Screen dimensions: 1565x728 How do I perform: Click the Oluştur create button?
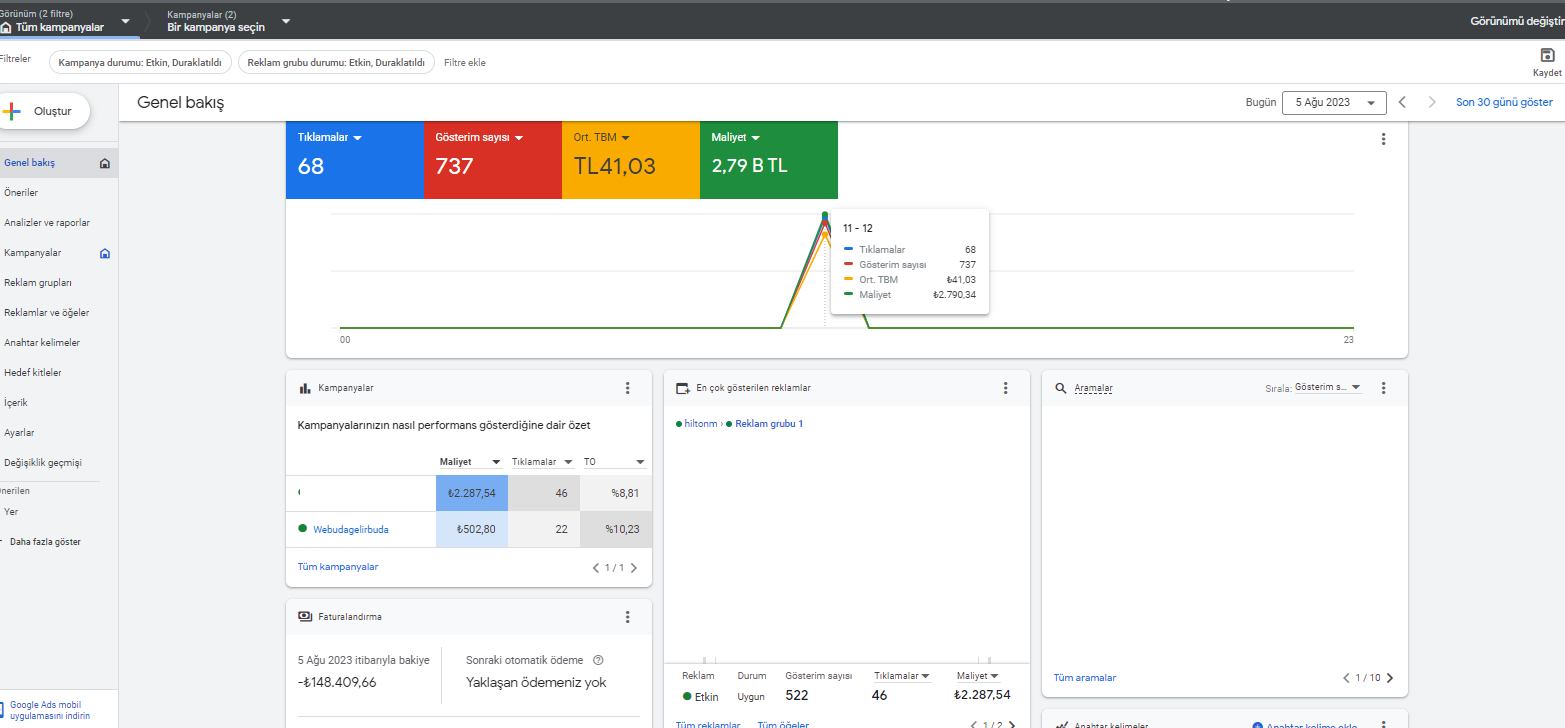(44, 111)
